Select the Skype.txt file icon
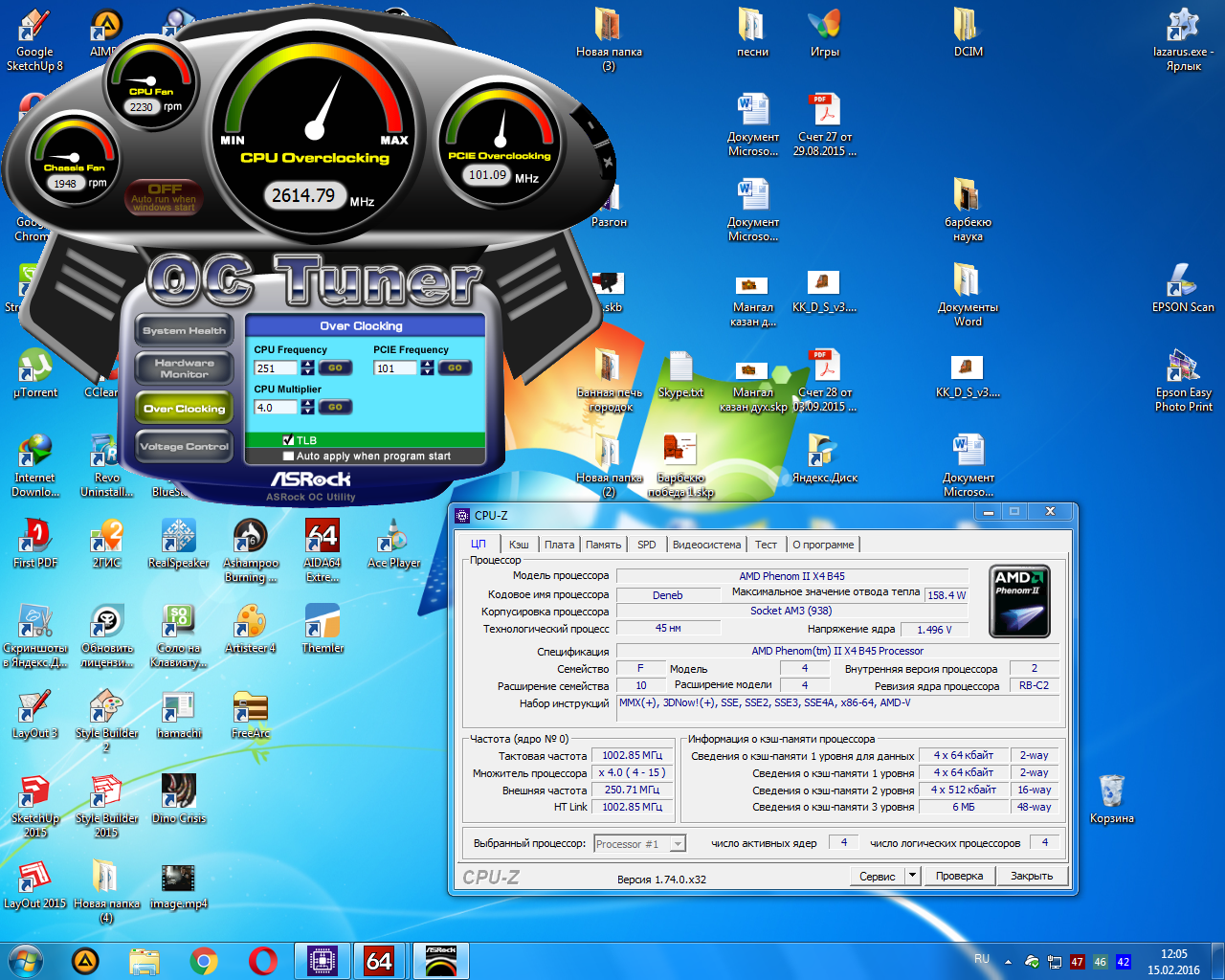This screenshot has width=1225, height=980. click(680, 374)
